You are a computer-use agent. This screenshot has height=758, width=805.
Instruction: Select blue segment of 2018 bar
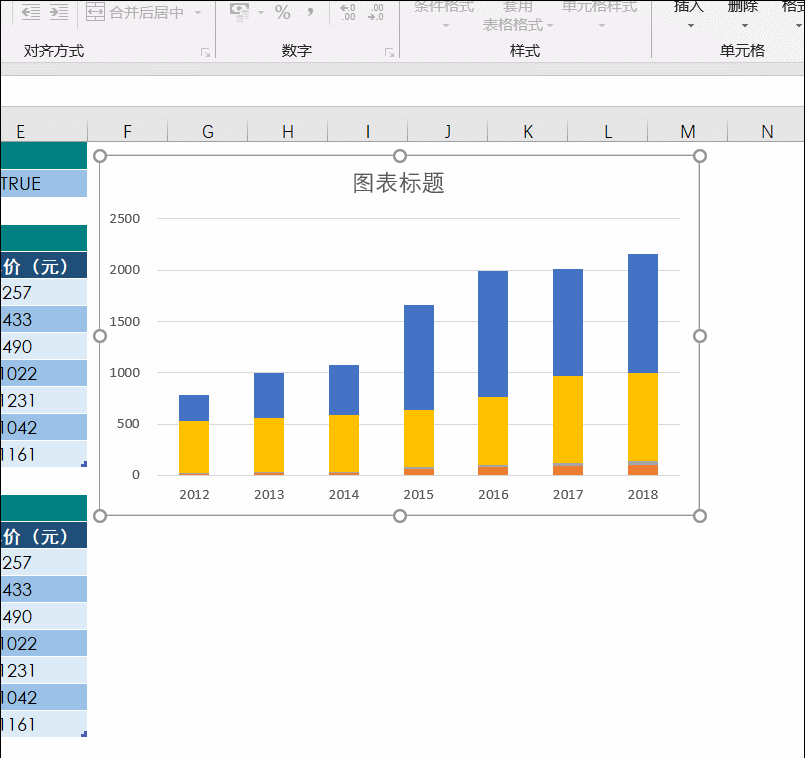pyautogui.click(x=643, y=313)
